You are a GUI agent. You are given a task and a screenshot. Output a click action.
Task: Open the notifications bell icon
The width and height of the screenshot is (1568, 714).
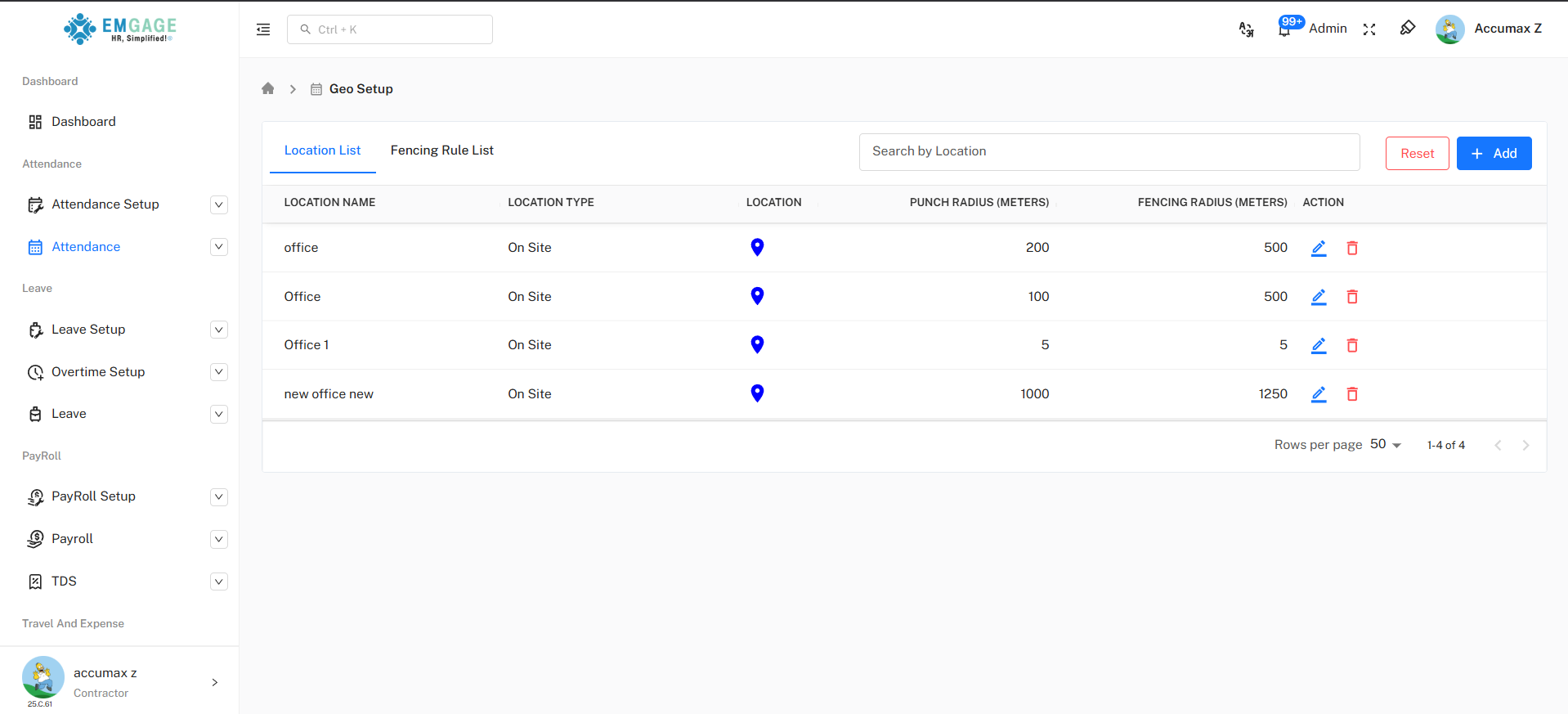(1284, 29)
